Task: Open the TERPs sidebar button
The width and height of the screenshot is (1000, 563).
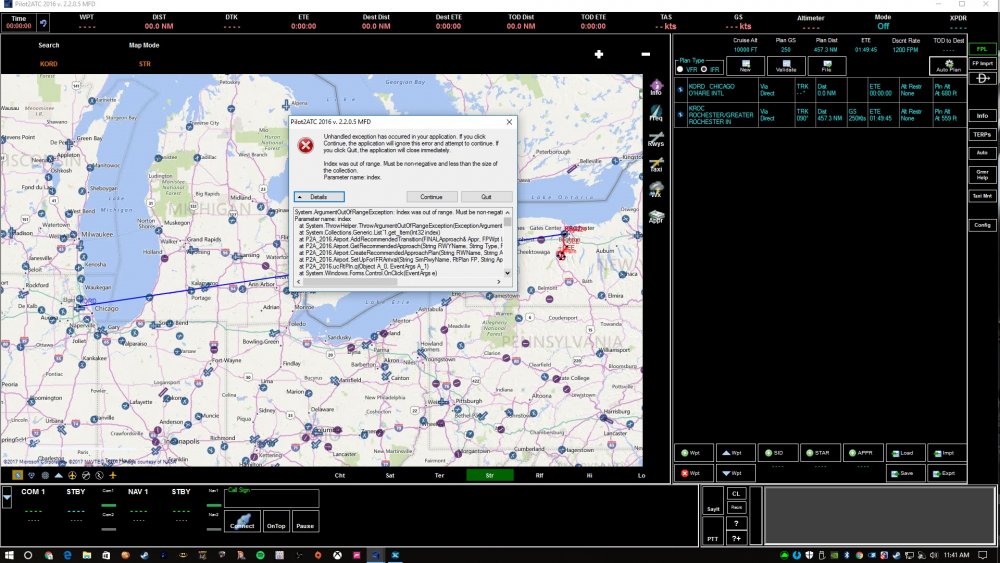Action: pyautogui.click(x=982, y=135)
